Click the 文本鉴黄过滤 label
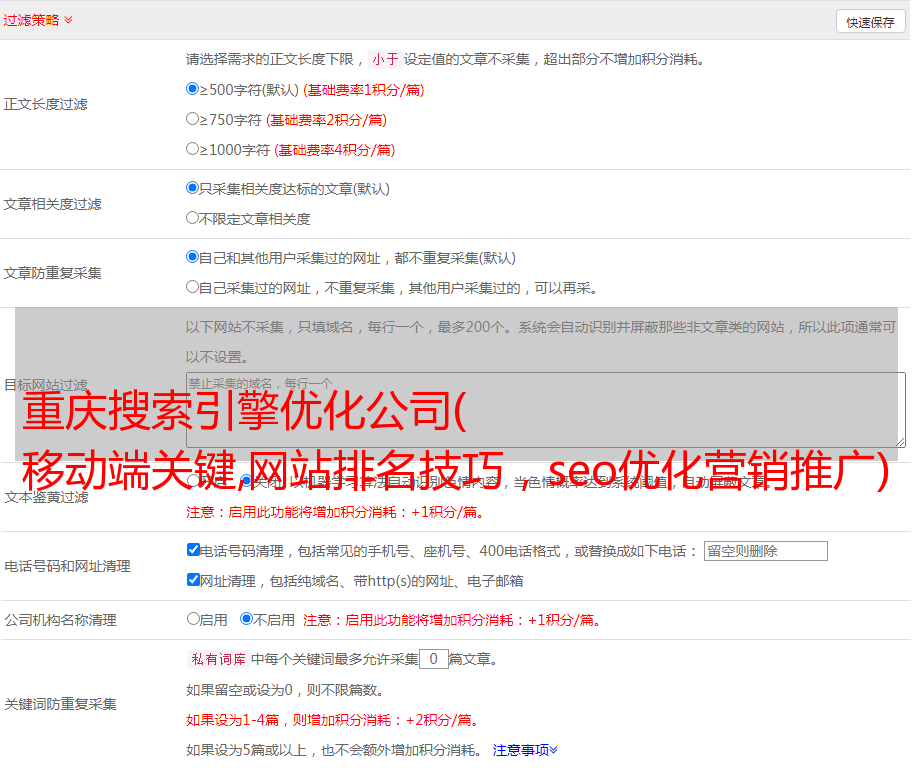Screen dimensions: 912x768 pyautogui.click(x=47, y=497)
